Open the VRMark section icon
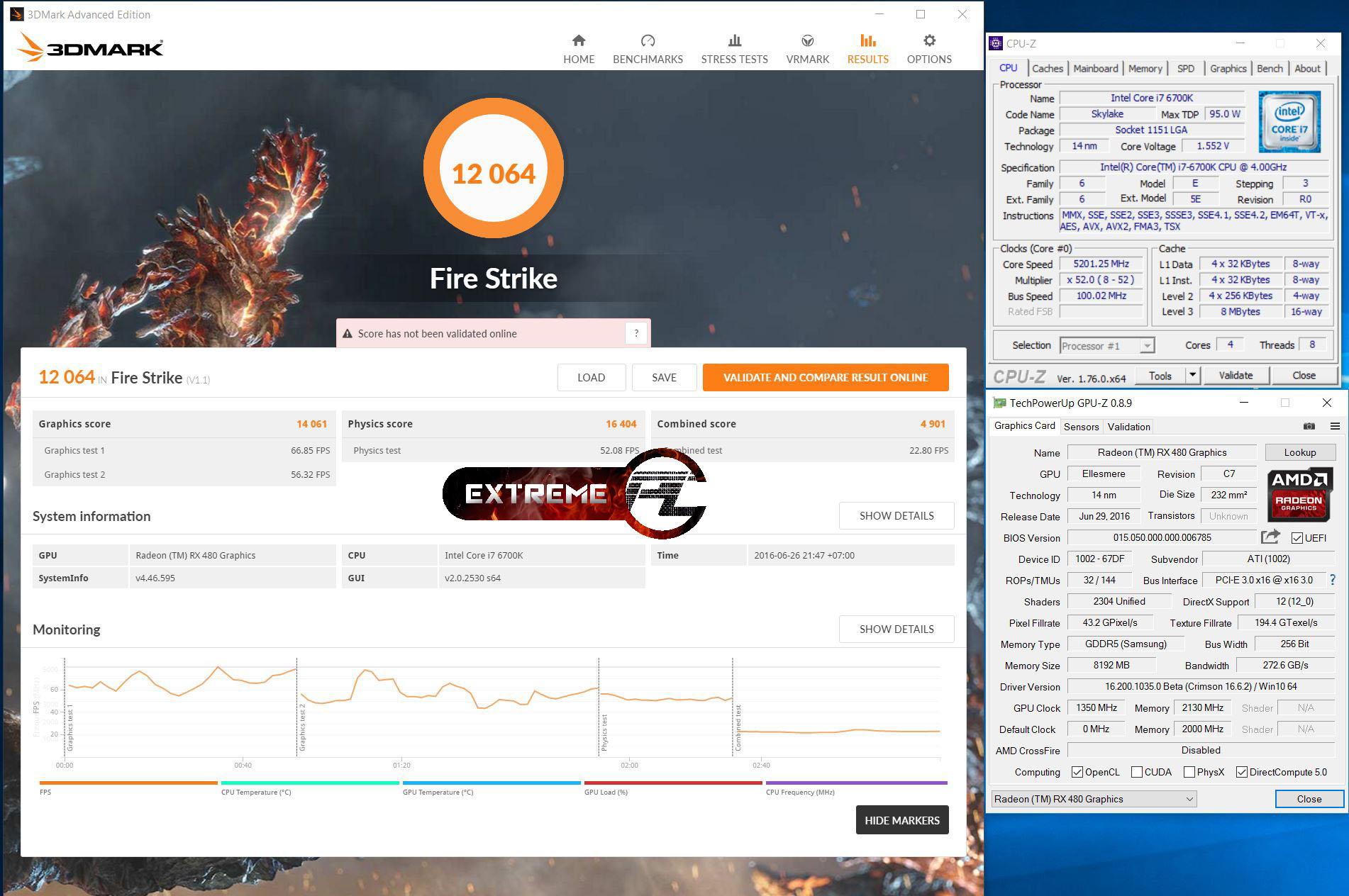The height and width of the screenshot is (896, 1349). [807, 41]
